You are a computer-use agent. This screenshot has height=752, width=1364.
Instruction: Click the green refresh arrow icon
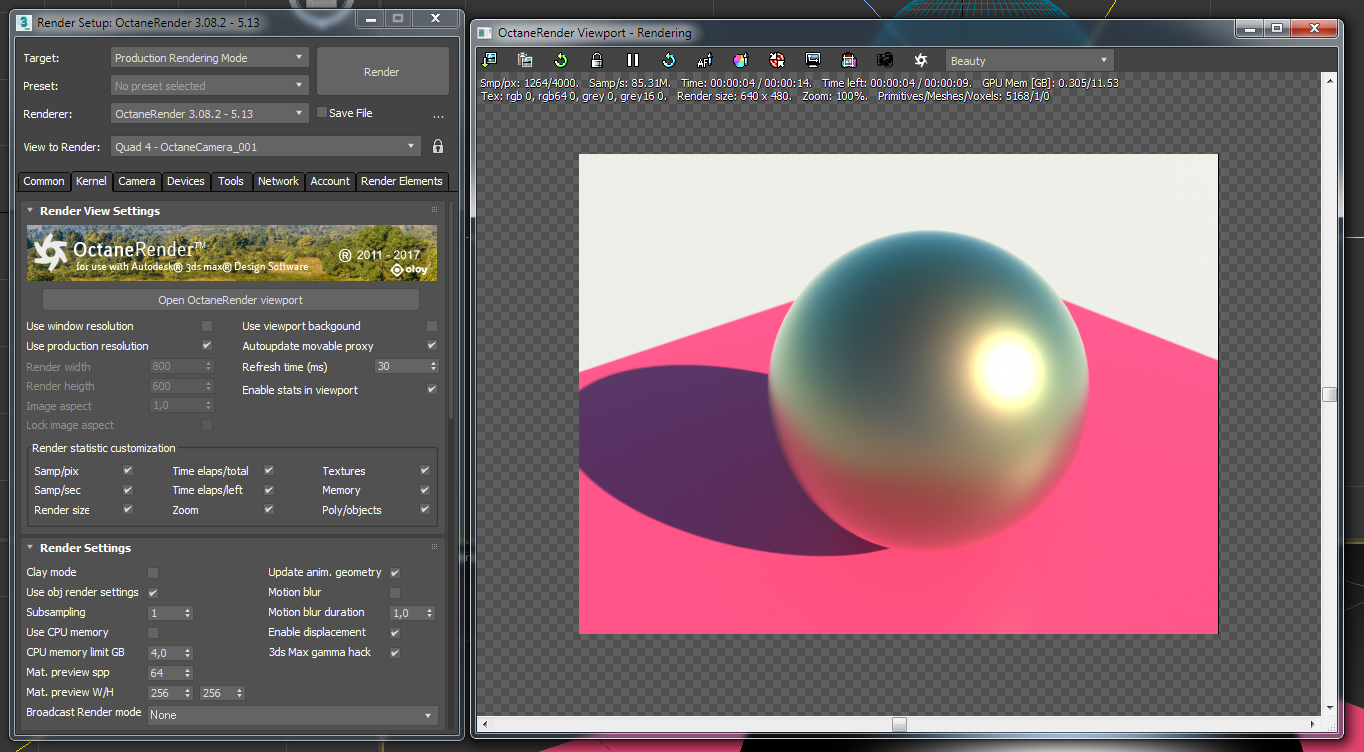click(561, 61)
